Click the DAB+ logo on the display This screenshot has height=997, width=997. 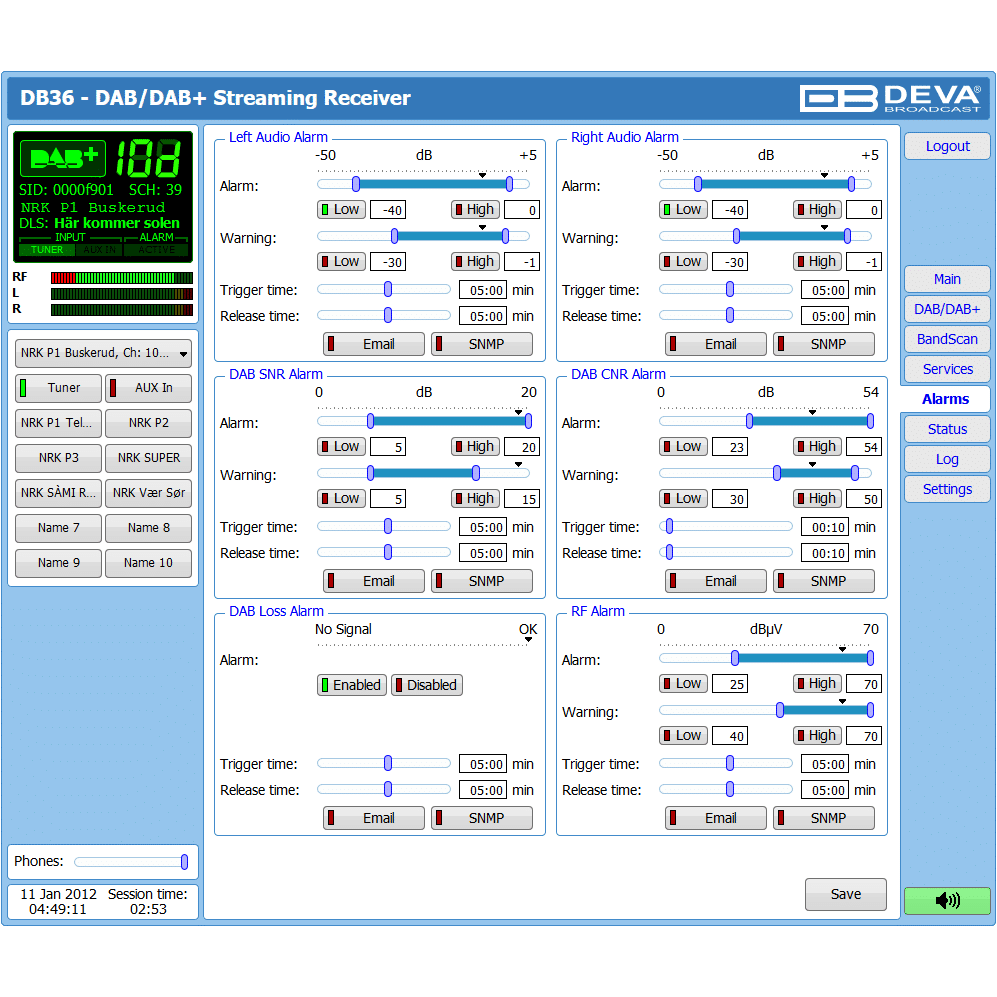click(63, 158)
